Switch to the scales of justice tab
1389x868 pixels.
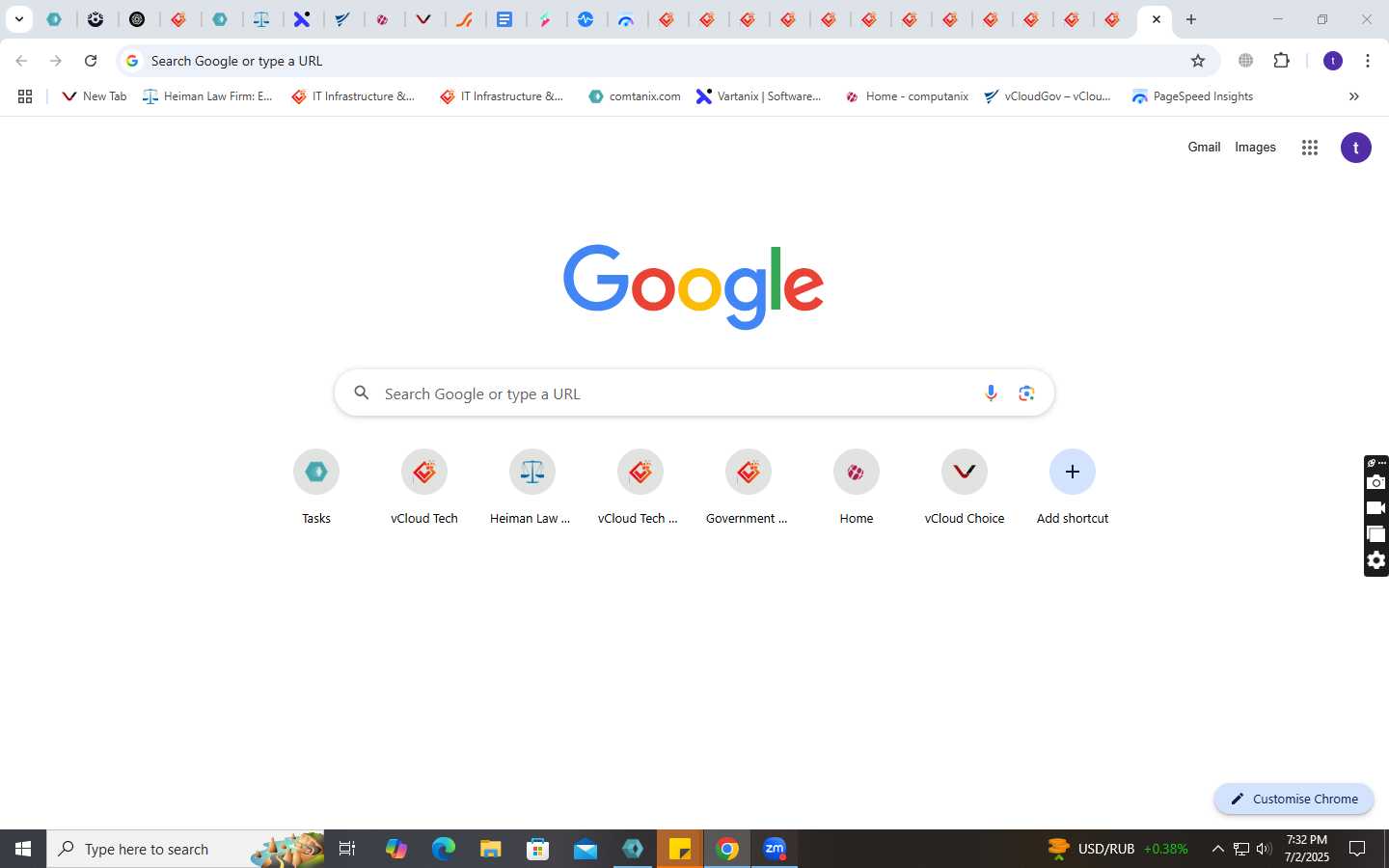[261, 19]
